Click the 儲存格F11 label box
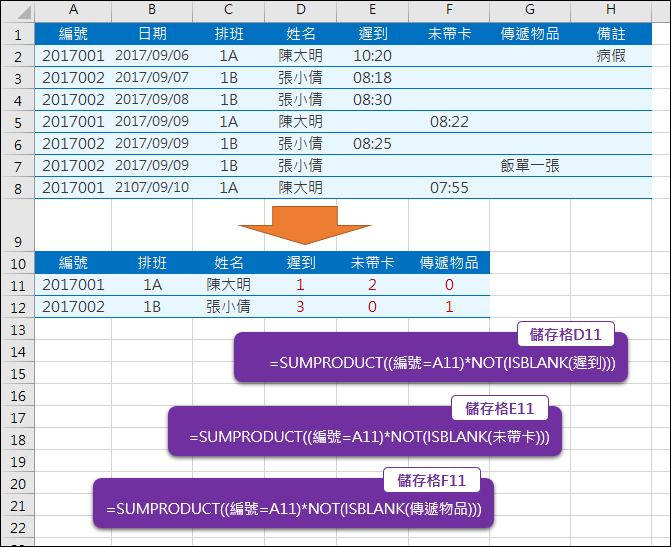 coord(432,480)
